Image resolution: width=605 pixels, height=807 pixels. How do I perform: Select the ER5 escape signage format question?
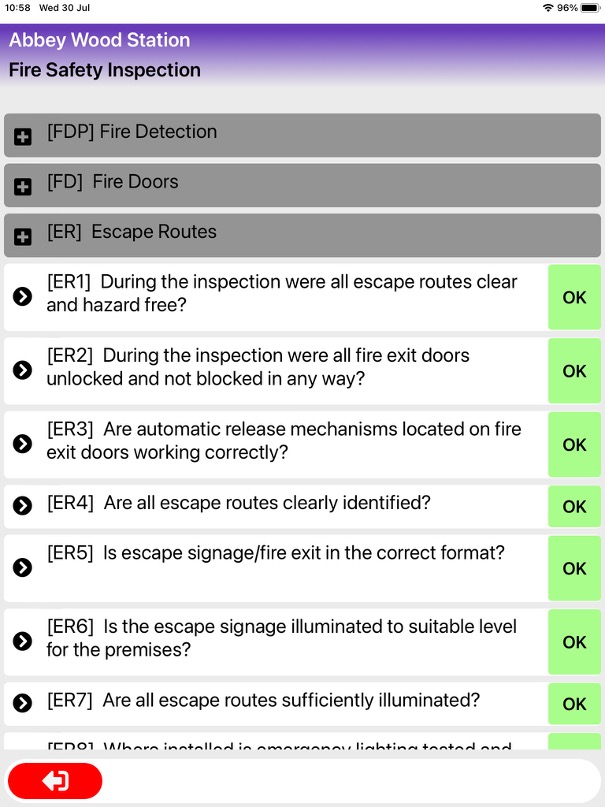[x=275, y=553]
